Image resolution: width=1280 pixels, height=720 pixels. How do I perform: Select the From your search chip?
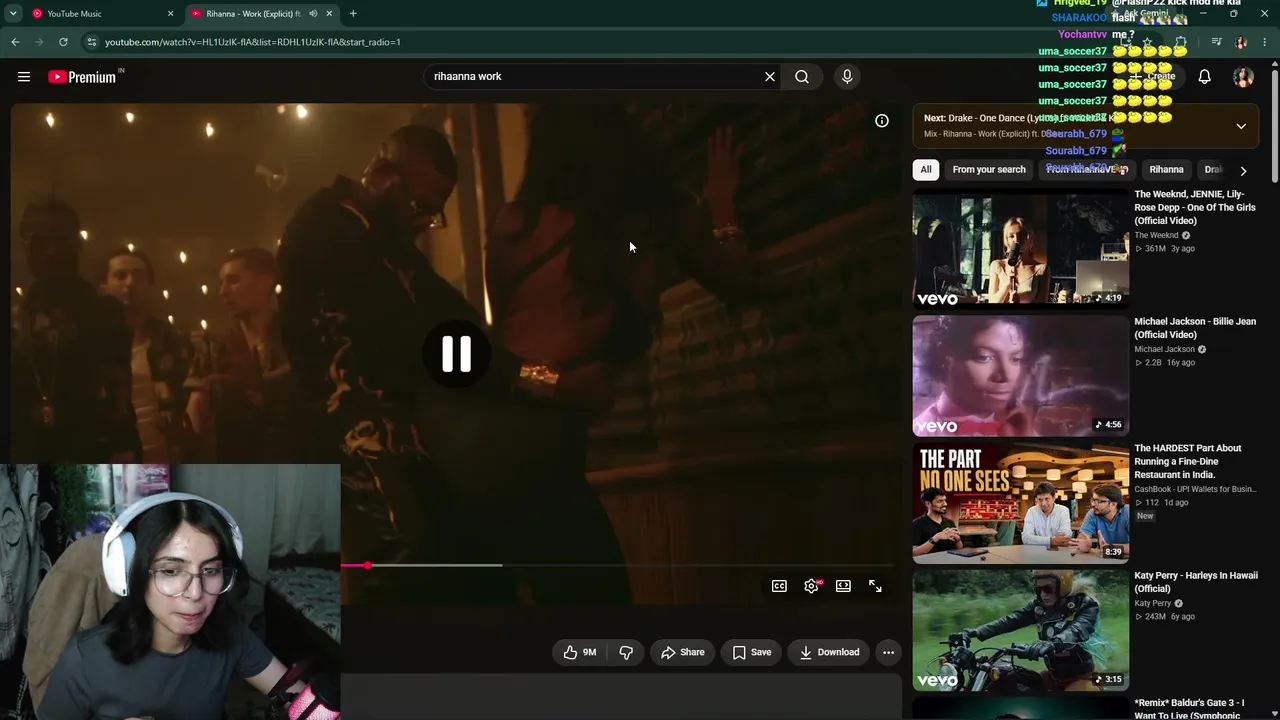[x=989, y=170]
